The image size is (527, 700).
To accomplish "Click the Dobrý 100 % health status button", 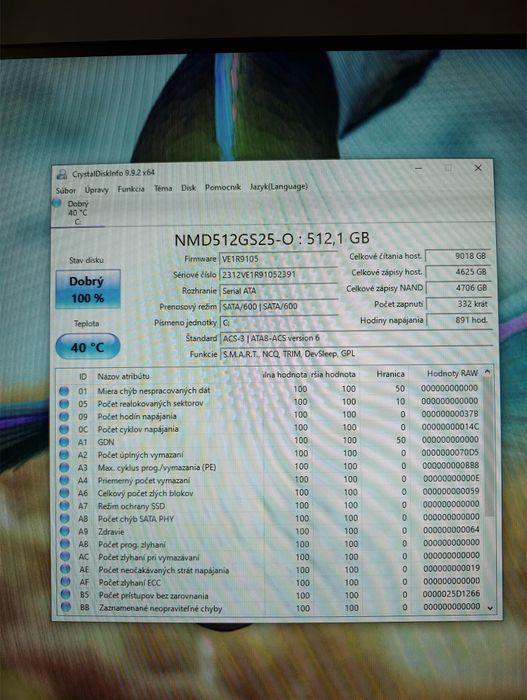I will click(88, 289).
